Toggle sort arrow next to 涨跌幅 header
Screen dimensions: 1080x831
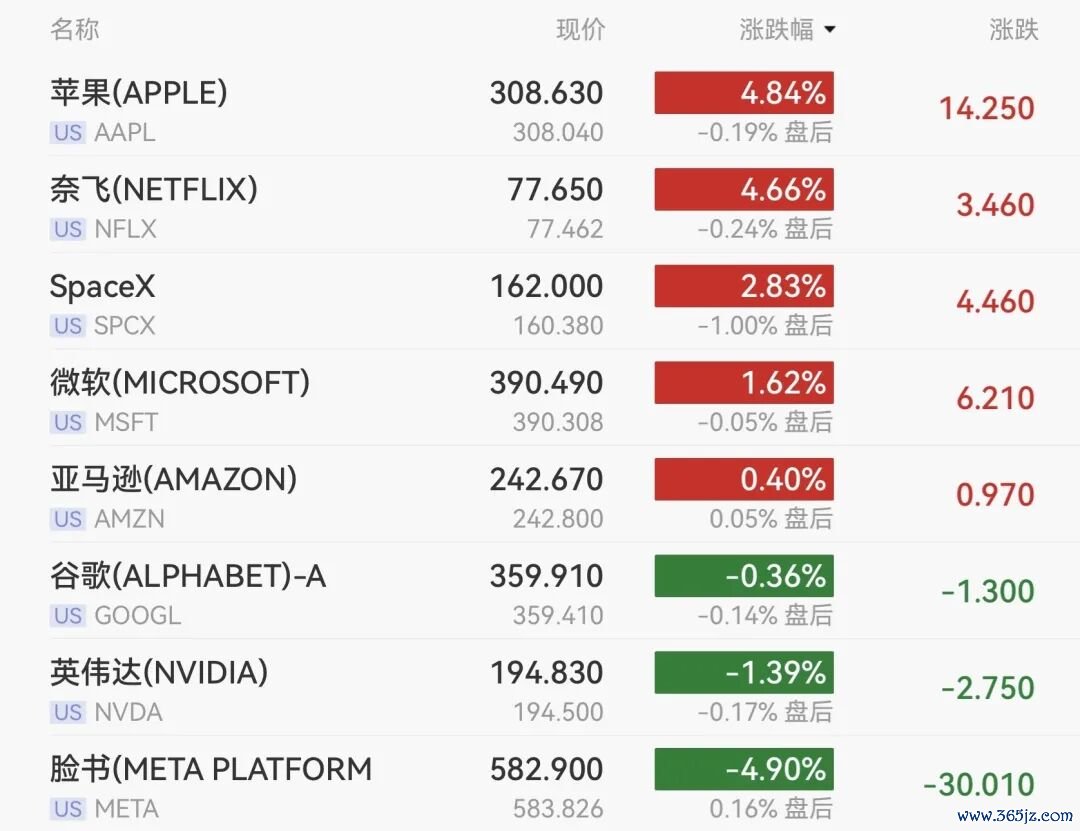click(830, 30)
